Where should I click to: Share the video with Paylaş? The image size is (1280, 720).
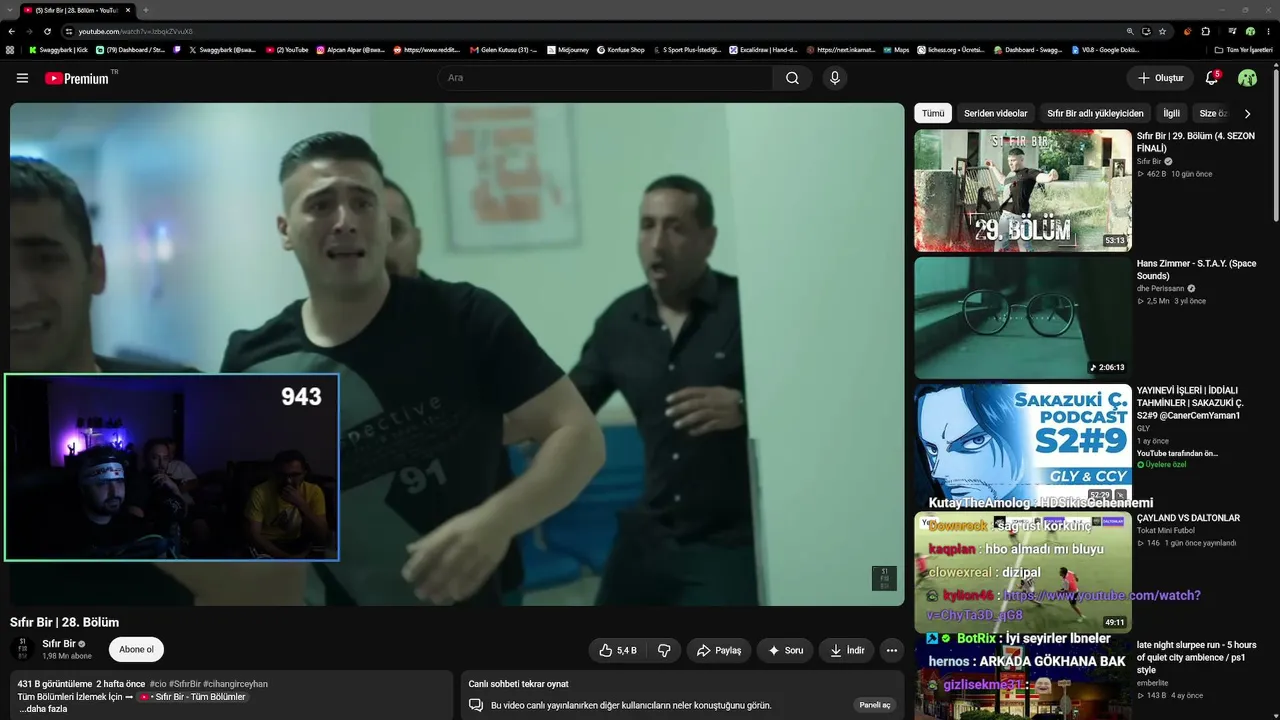tap(719, 650)
